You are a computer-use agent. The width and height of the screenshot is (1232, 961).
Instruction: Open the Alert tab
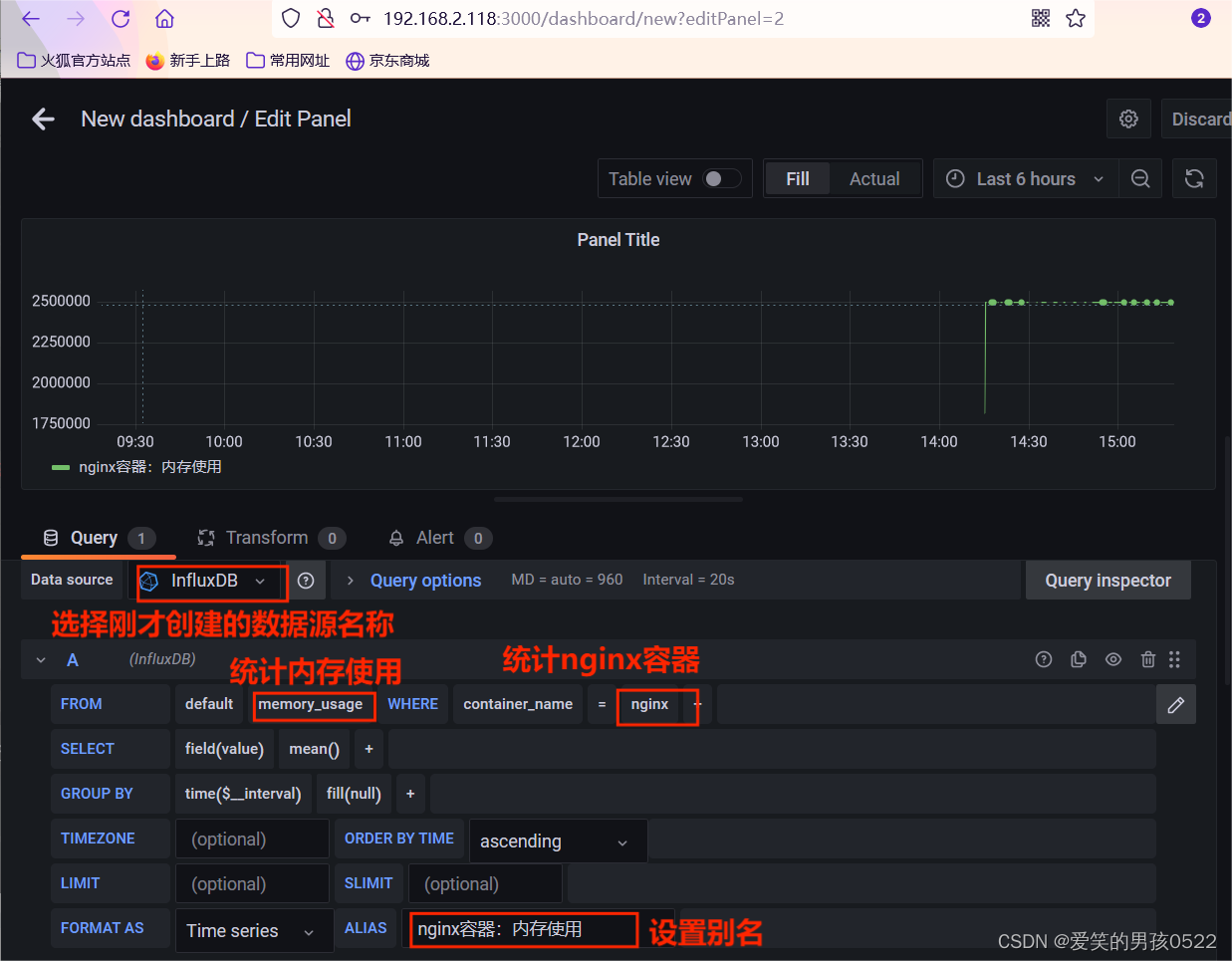(x=432, y=538)
